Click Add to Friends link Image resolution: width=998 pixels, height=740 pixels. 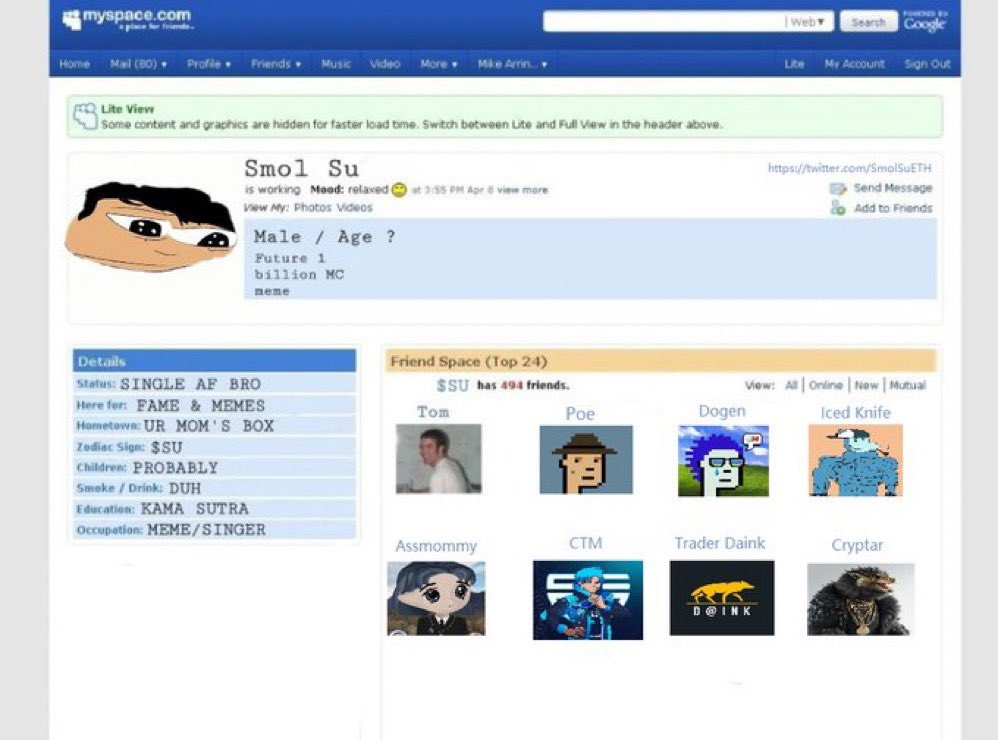pyautogui.click(x=893, y=208)
